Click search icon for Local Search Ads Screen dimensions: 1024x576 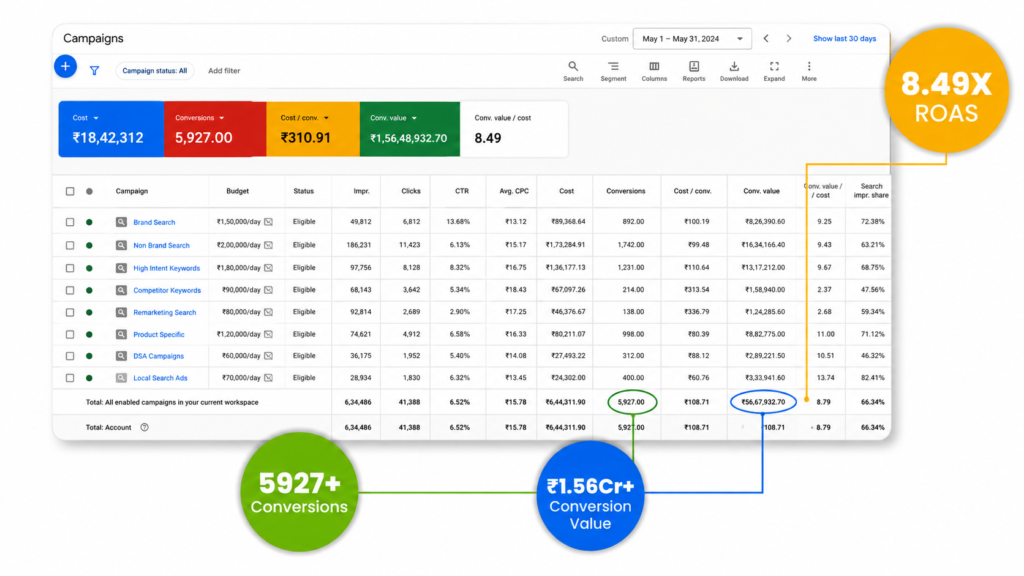click(121, 377)
